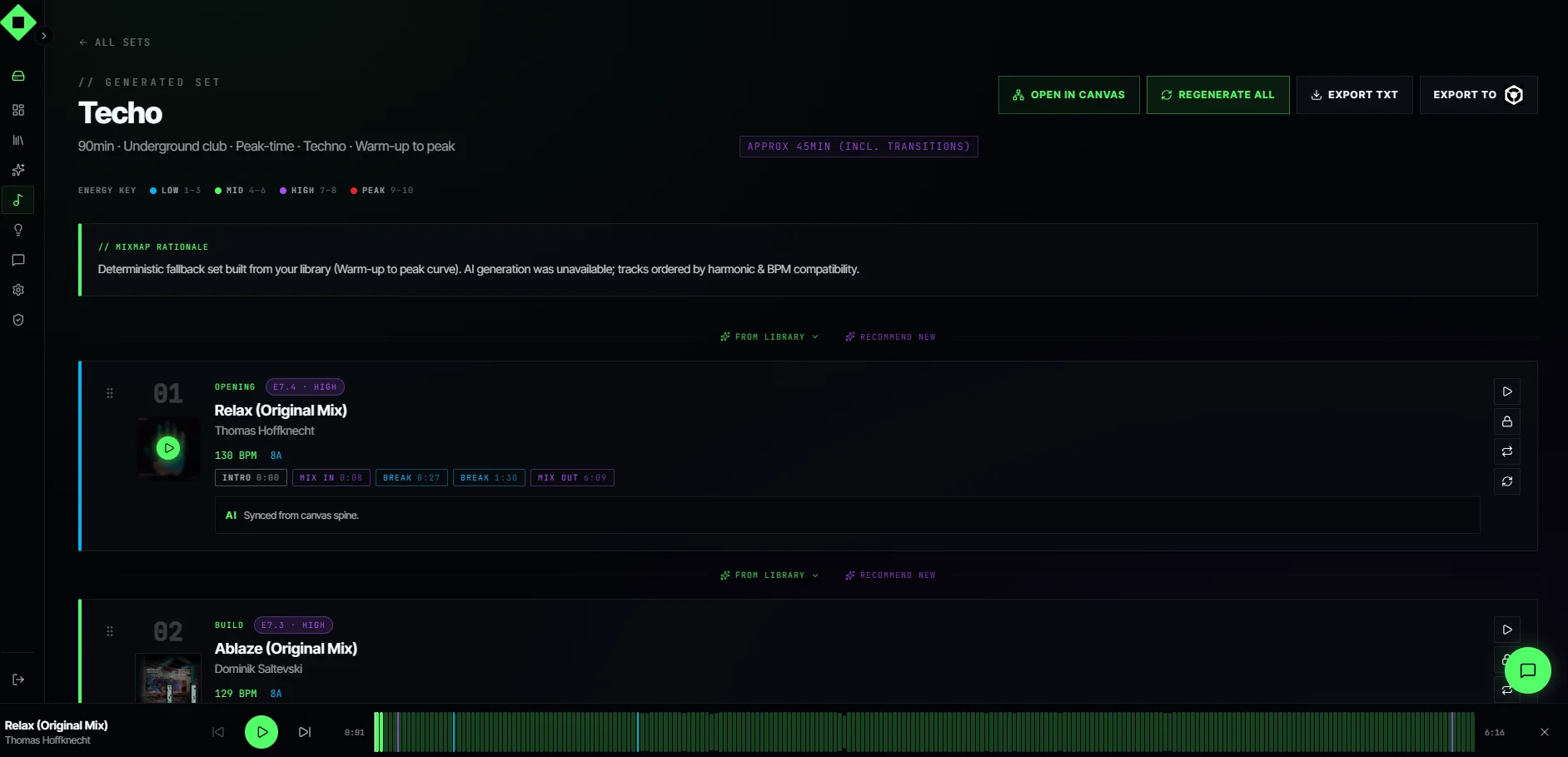Viewport: 1568px width, 757px height.
Task: Click the logout icon in the sidebar
Action: 18,680
